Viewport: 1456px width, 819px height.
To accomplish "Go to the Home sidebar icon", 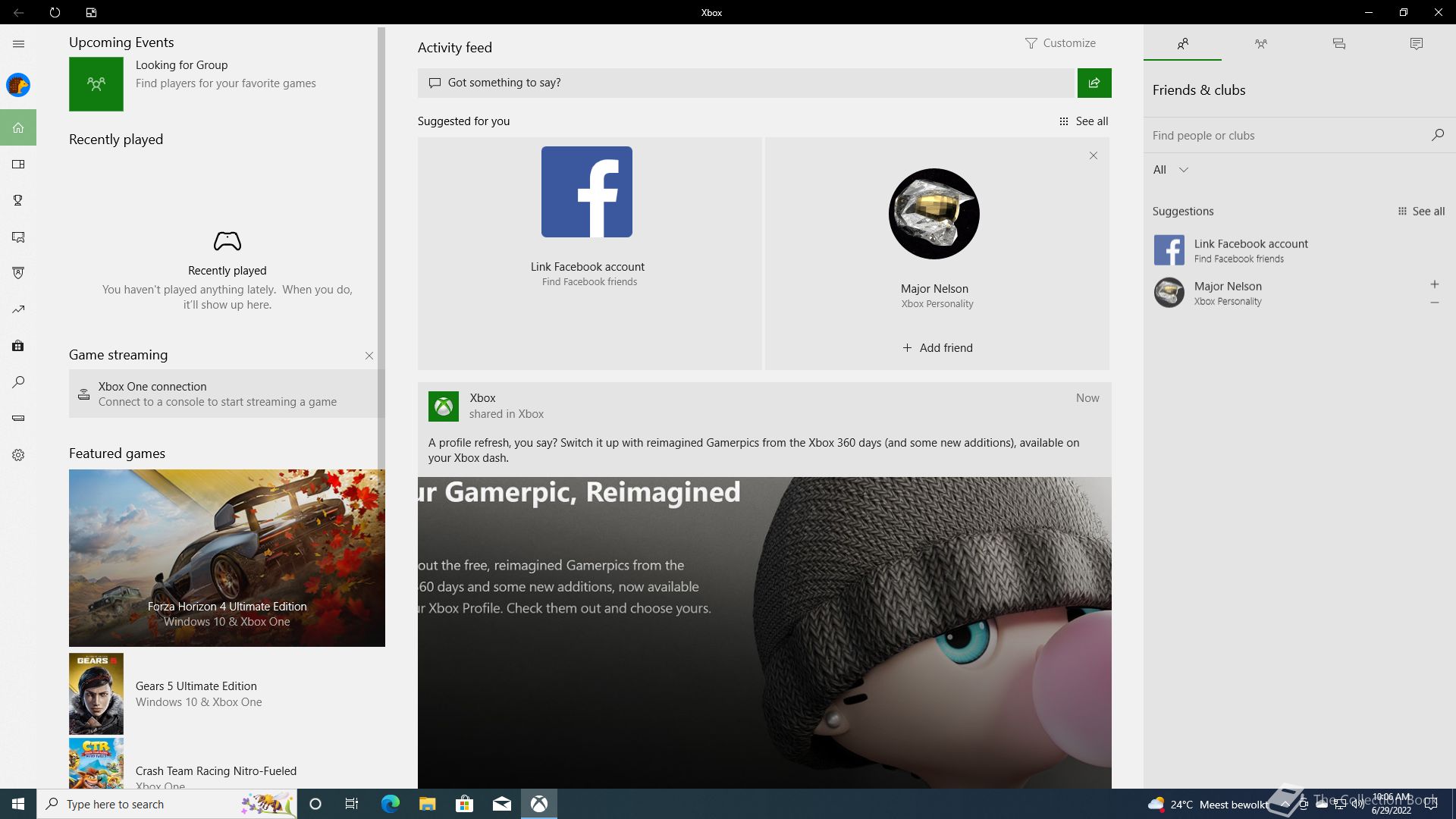I will coord(18,127).
